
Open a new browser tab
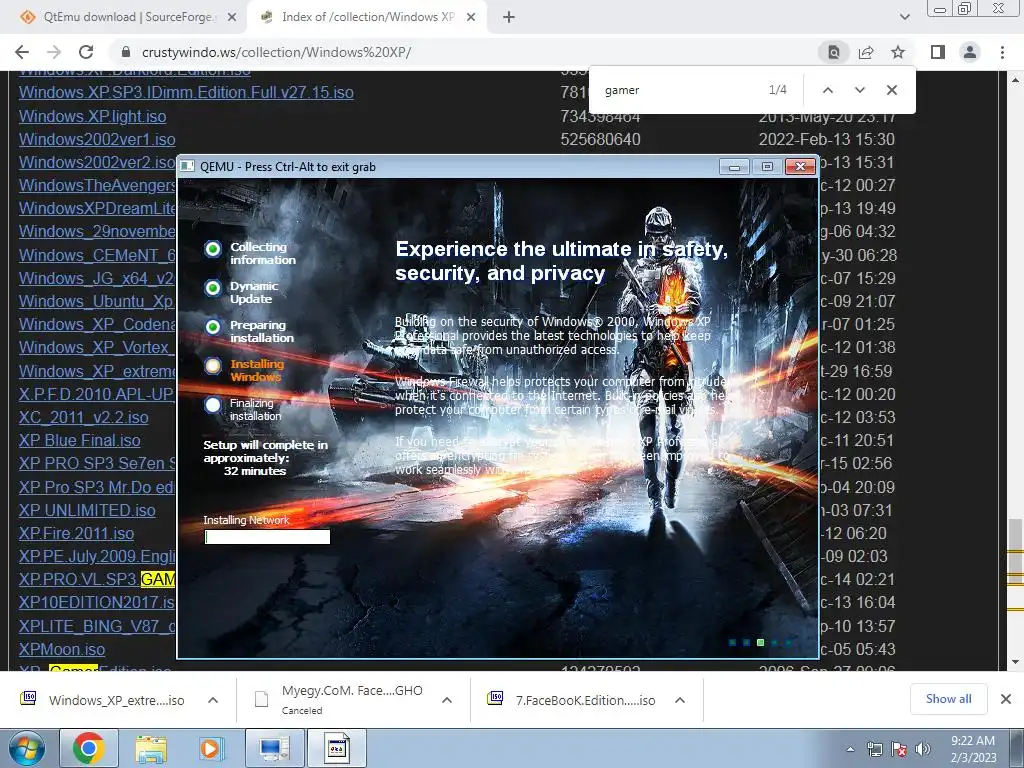[509, 17]
